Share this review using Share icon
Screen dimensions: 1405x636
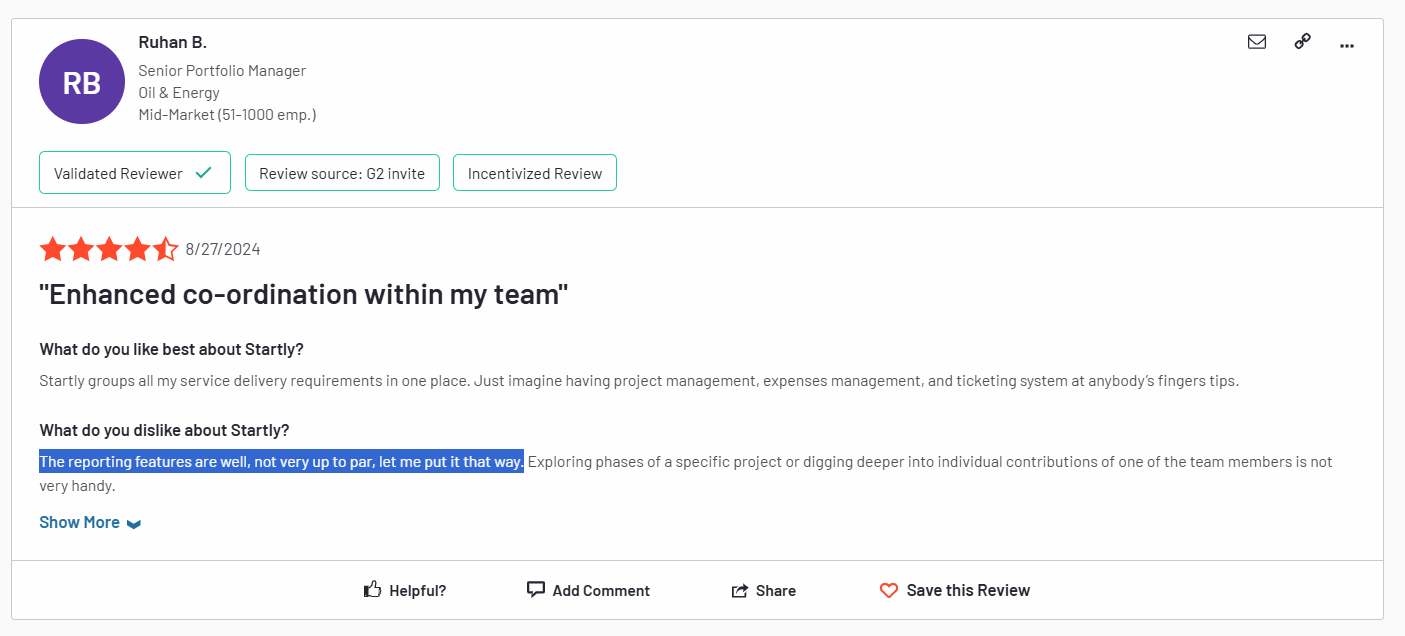(740, 591)
